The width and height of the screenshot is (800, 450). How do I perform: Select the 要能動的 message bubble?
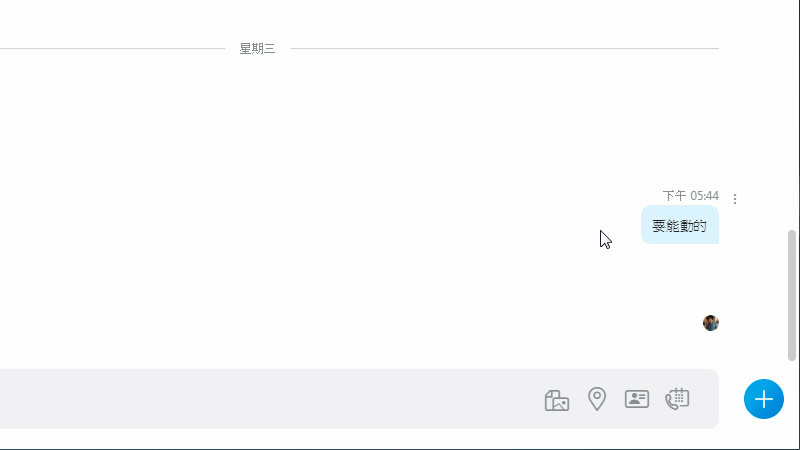click(x=680, y=226)
